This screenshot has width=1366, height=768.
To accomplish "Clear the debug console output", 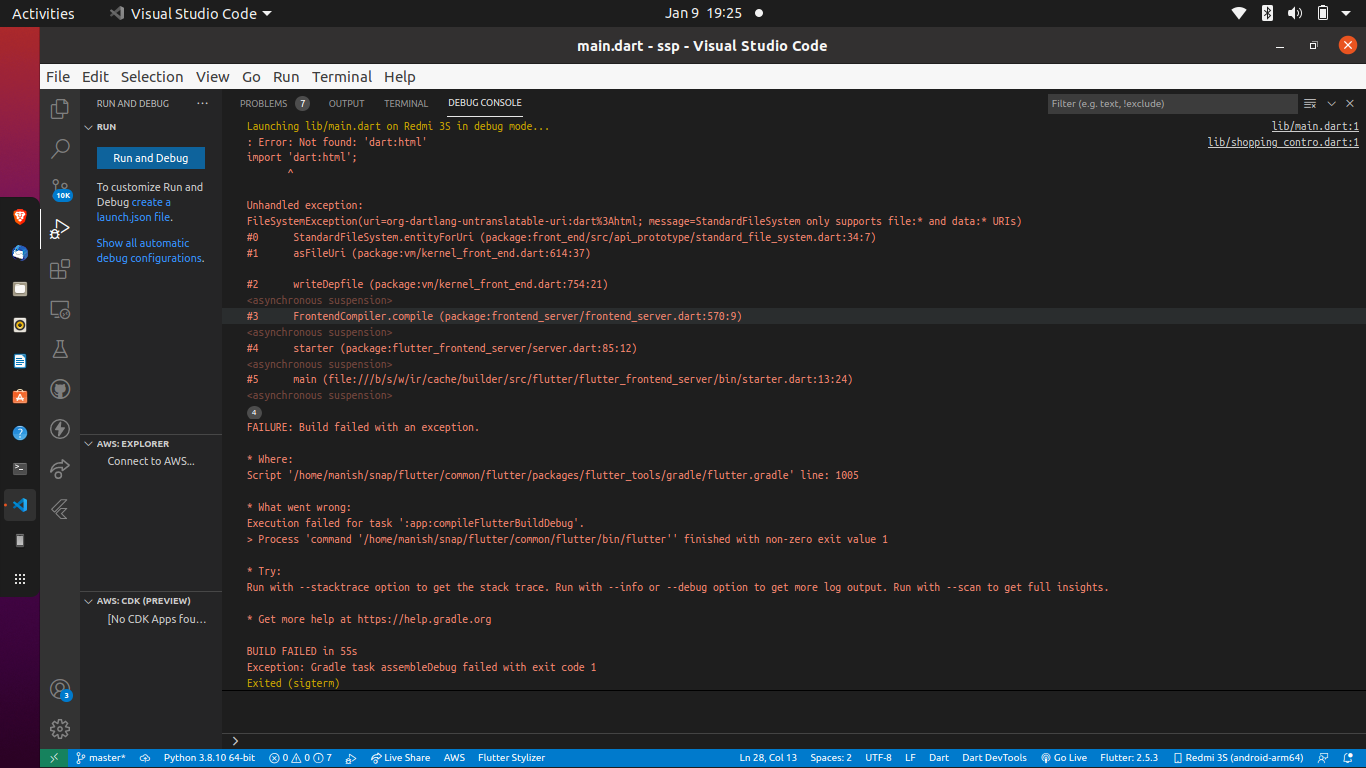I will [x=1310, y=103].
